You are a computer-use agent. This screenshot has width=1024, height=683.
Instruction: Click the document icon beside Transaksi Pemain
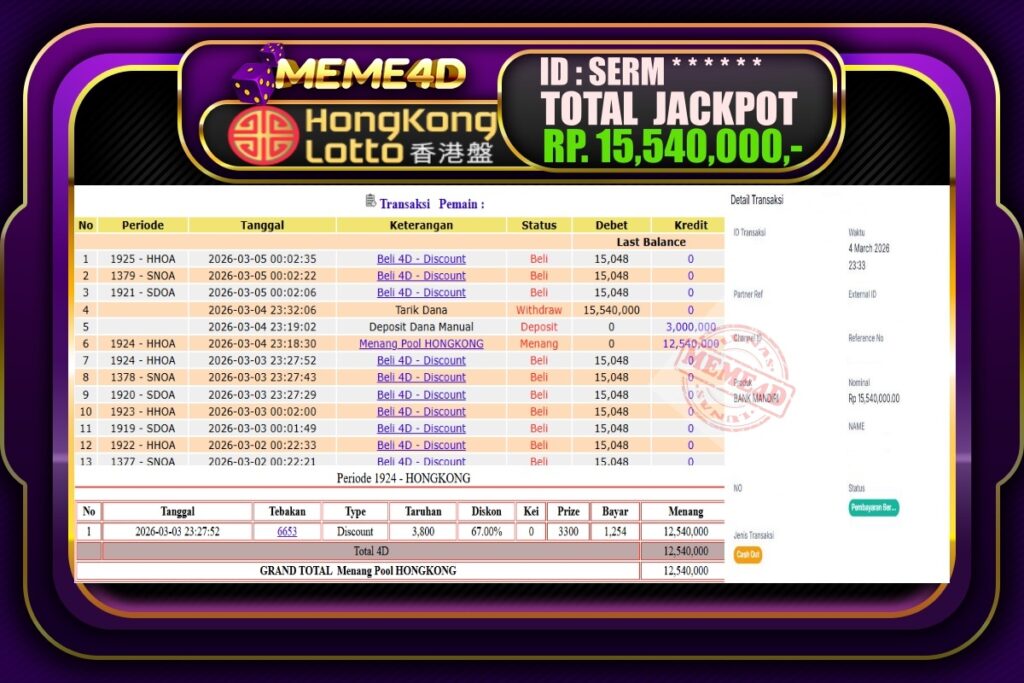[x=371, y=202]
